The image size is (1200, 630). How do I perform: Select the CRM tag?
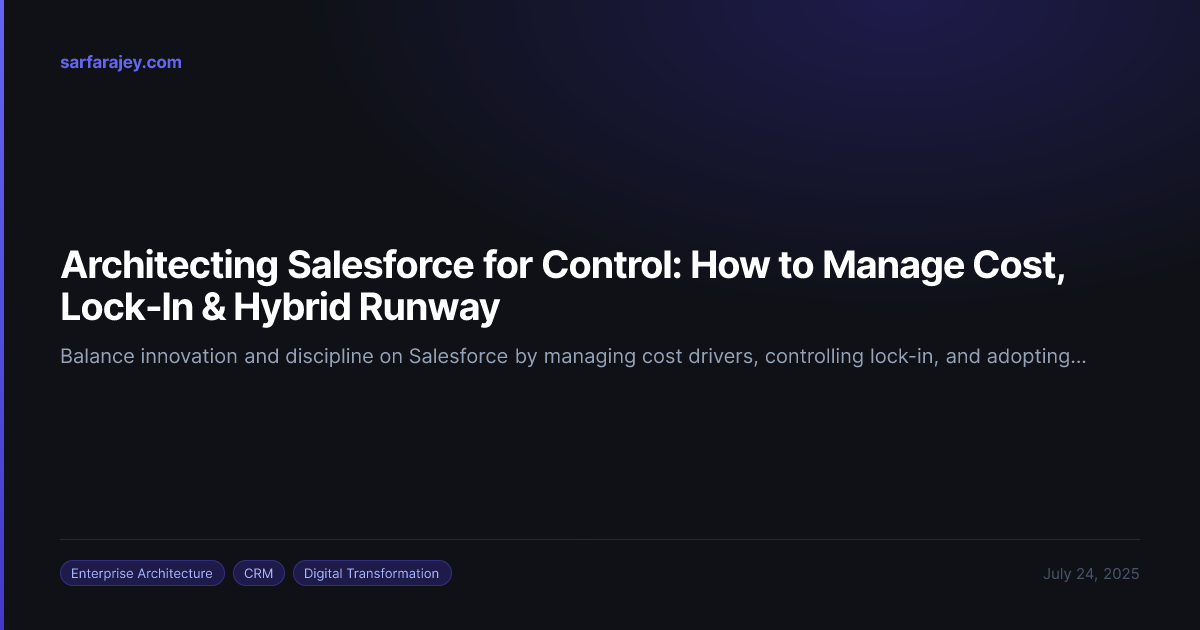259,573
